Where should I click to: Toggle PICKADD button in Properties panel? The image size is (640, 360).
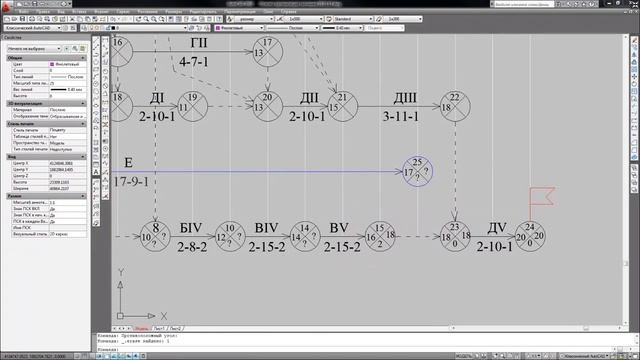(67, 49)
